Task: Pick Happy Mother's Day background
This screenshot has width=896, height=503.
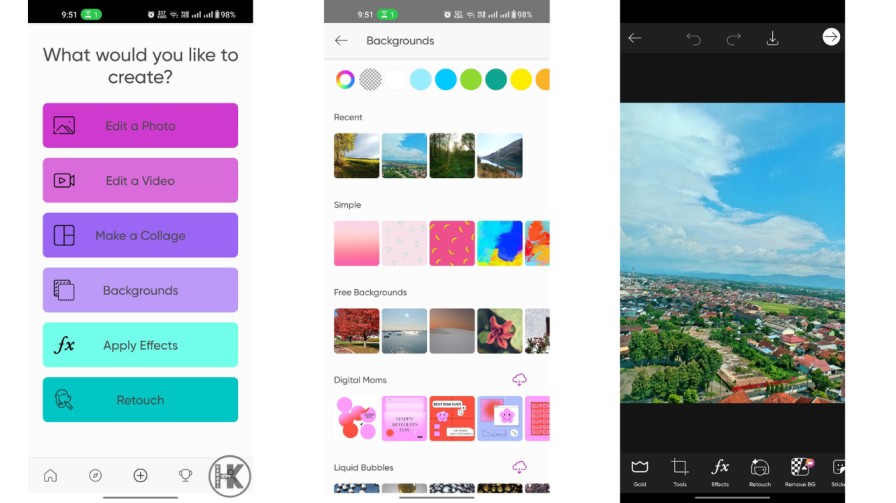Action: coord(404,418)
